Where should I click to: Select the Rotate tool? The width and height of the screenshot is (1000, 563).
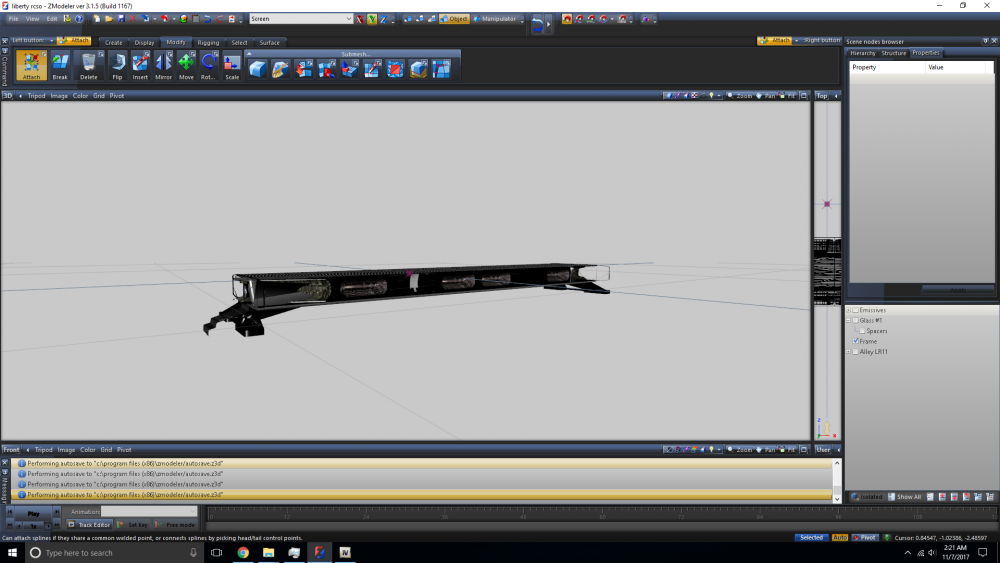pos(209,66)
